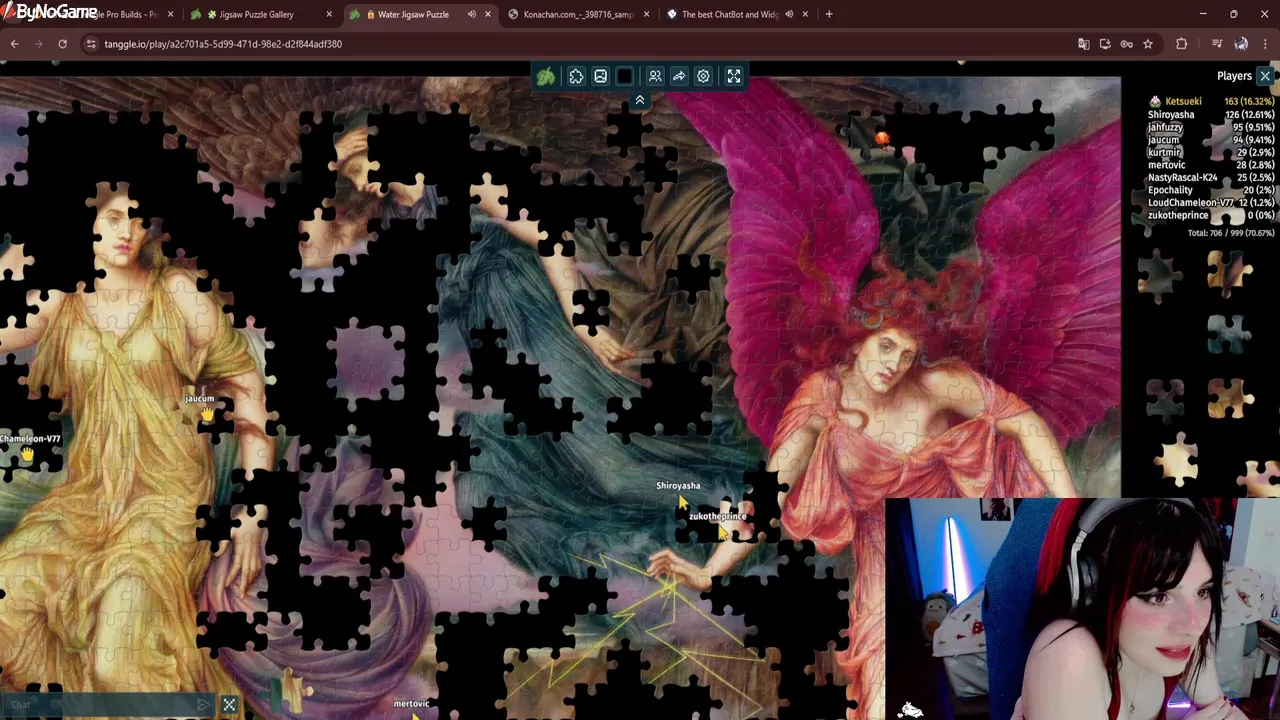Click the Tanggle leaf logo in game toolbar
Image resolution: width=1280 pixels, height=720 pixels.
pos(546,76)
